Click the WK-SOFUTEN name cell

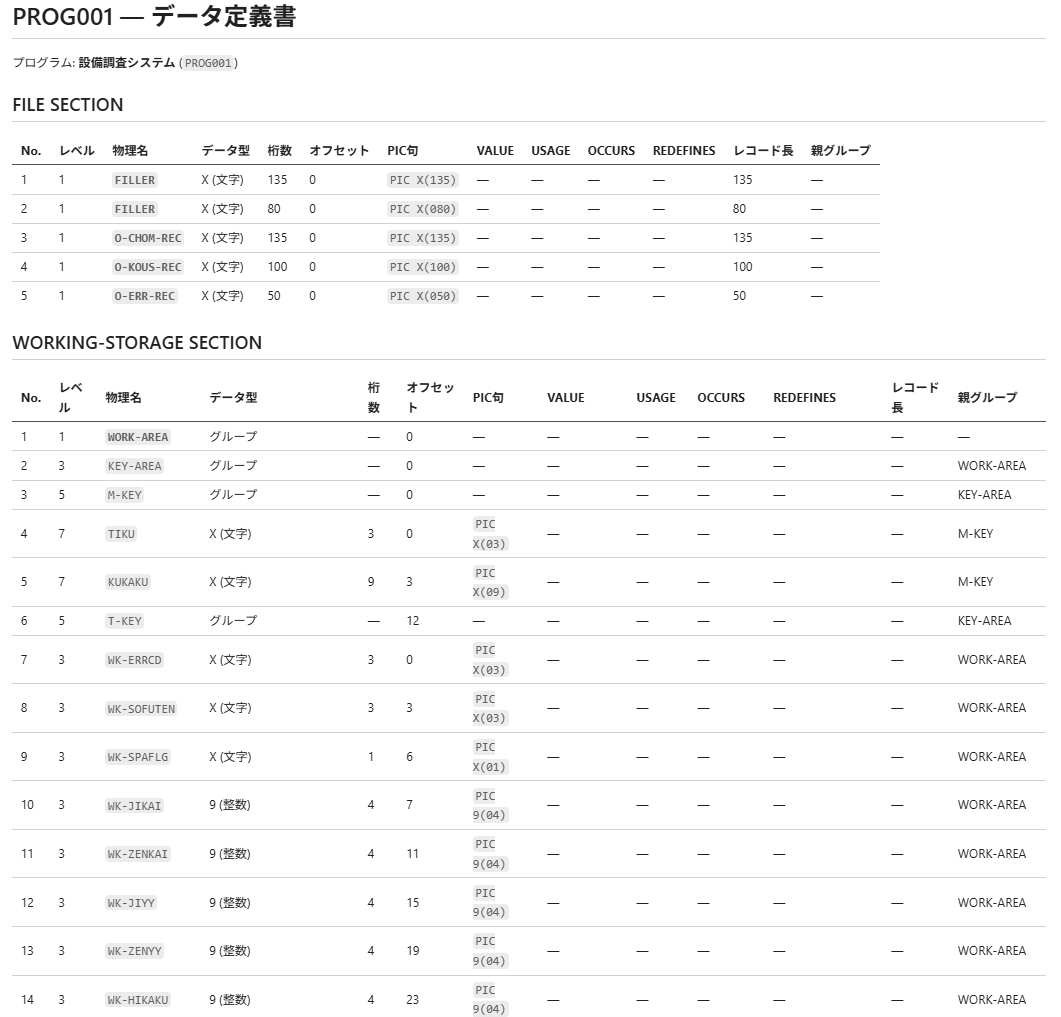(141, 708)
